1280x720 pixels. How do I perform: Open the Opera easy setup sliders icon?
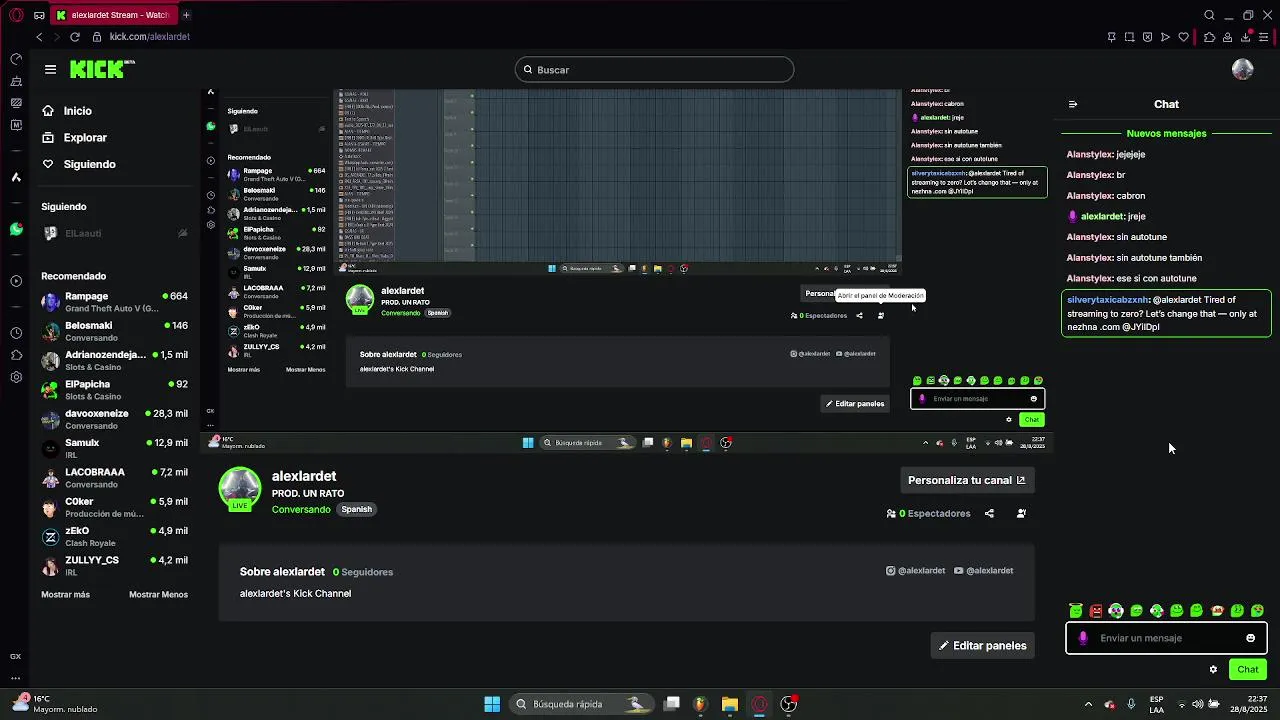1264,37
